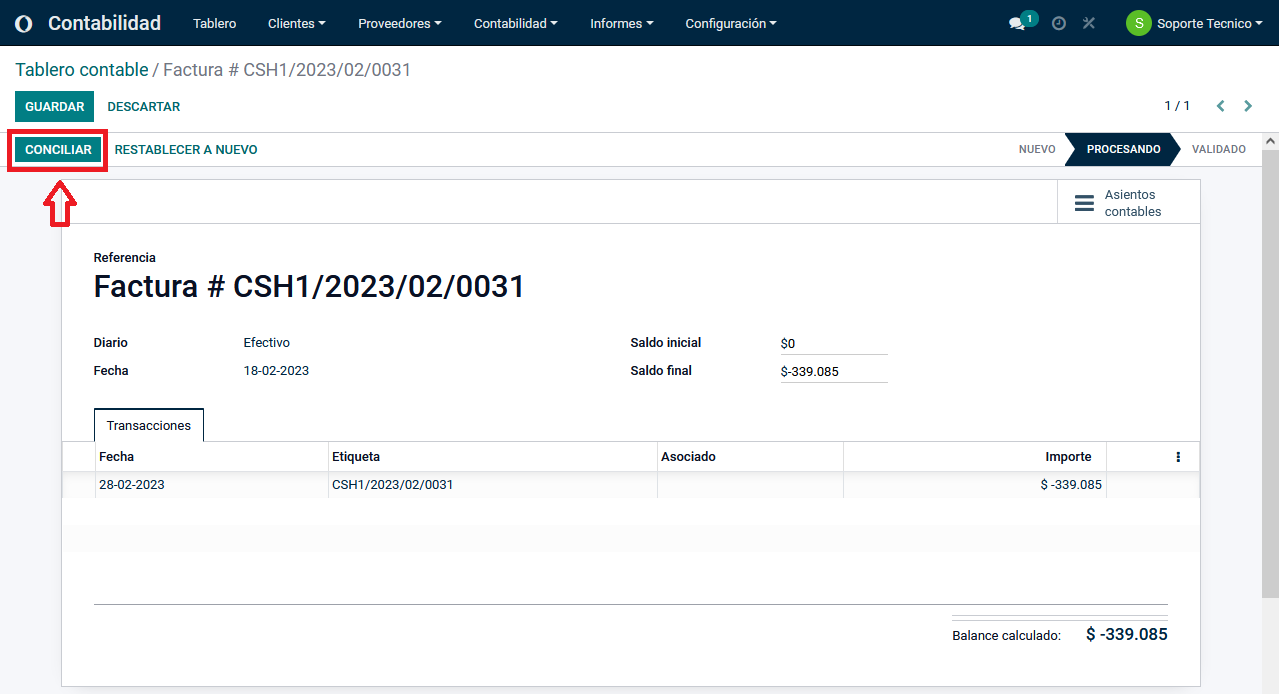Click the debug tools icon
Image resolution: width=1279 pixels, height=694 pixels.
pos(1089,23)
